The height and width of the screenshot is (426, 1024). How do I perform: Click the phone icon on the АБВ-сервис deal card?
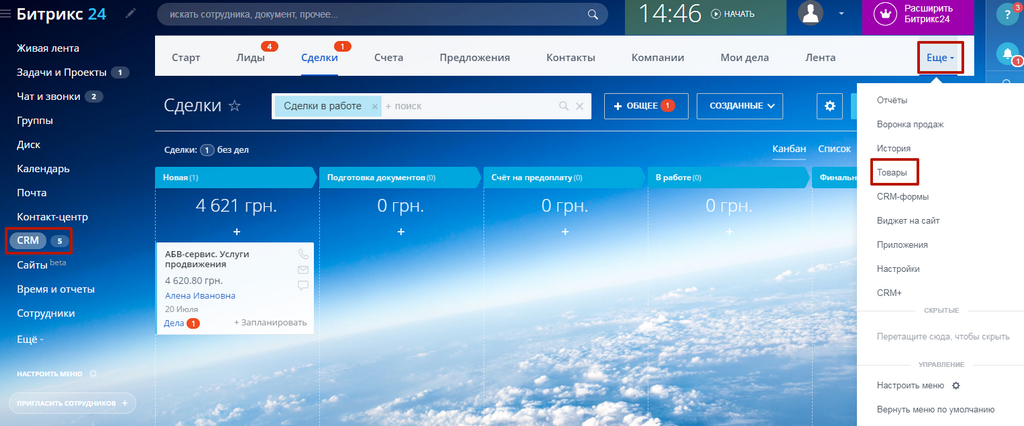click(x=303, y=254)
